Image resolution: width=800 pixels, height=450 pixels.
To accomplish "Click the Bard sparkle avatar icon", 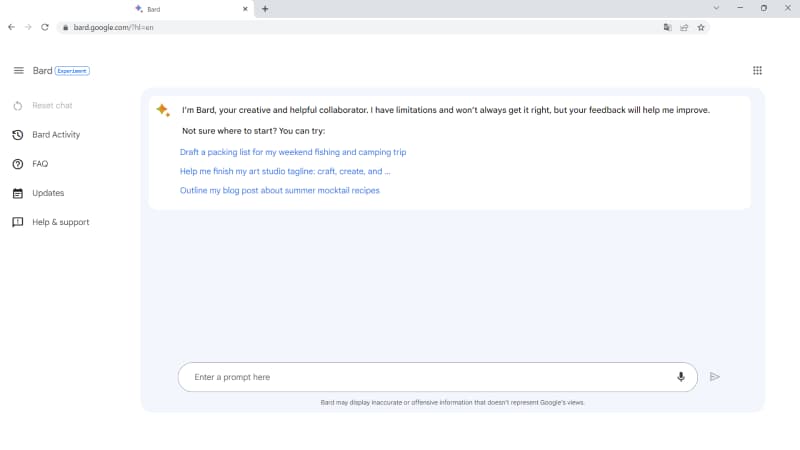I will point(163,110).
